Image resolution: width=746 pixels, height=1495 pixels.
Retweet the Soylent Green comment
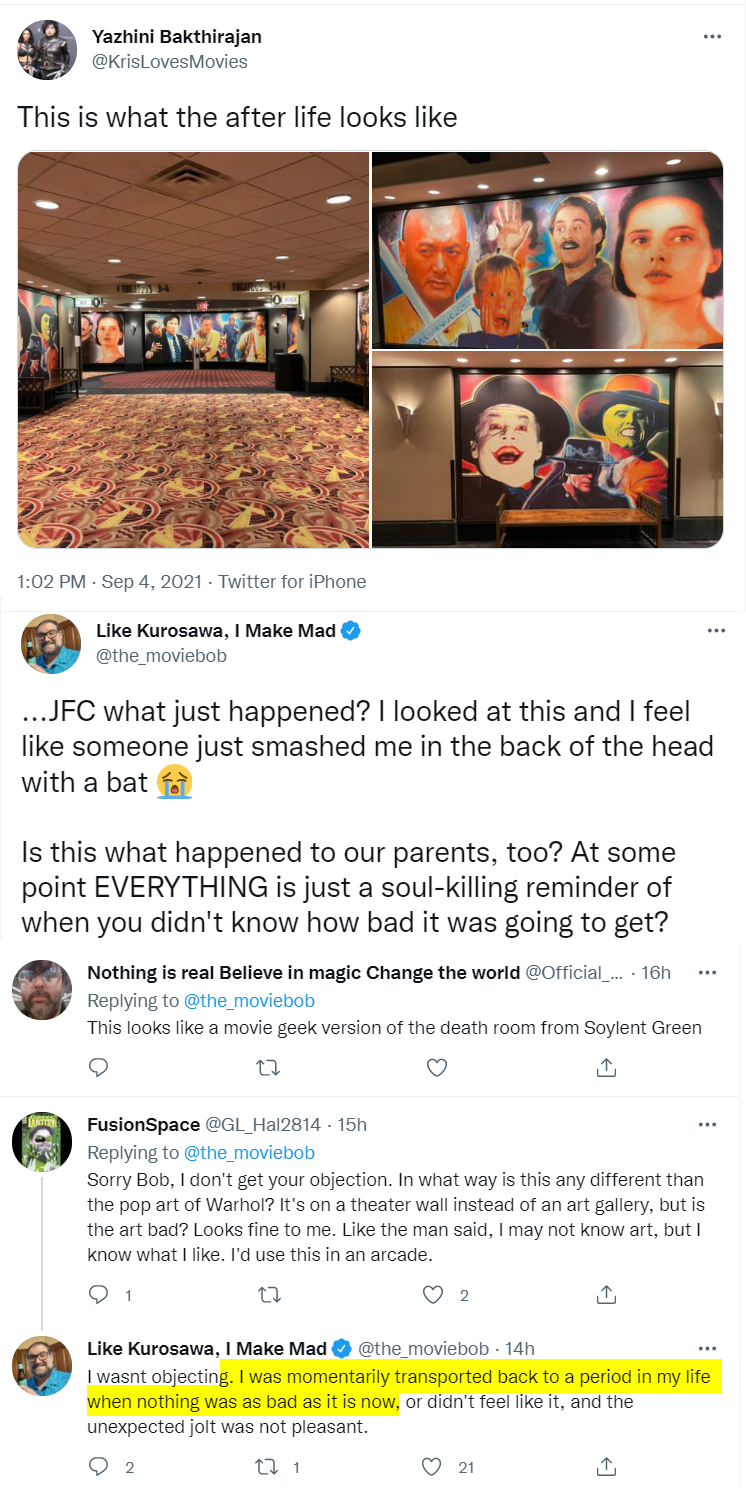(268, 1068)
